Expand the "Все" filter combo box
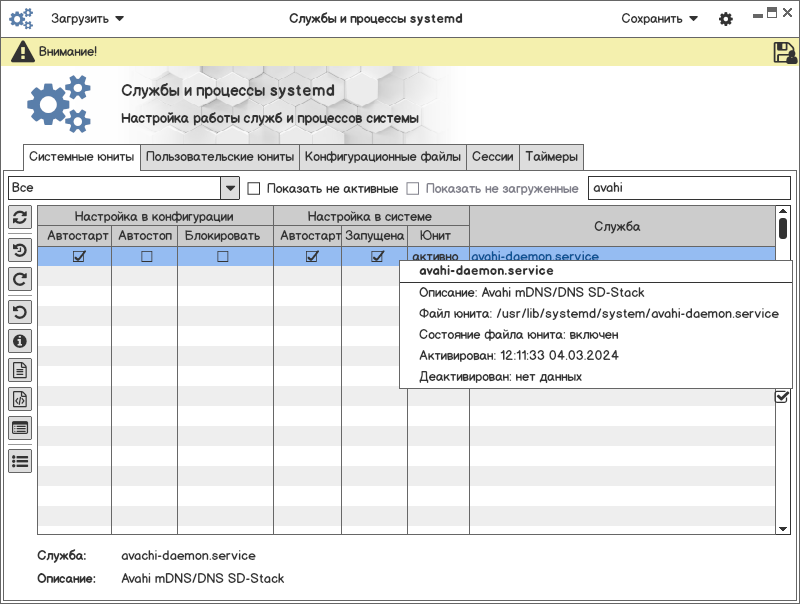The width and height of the screenshot is (800, 604). coord(230,188)
